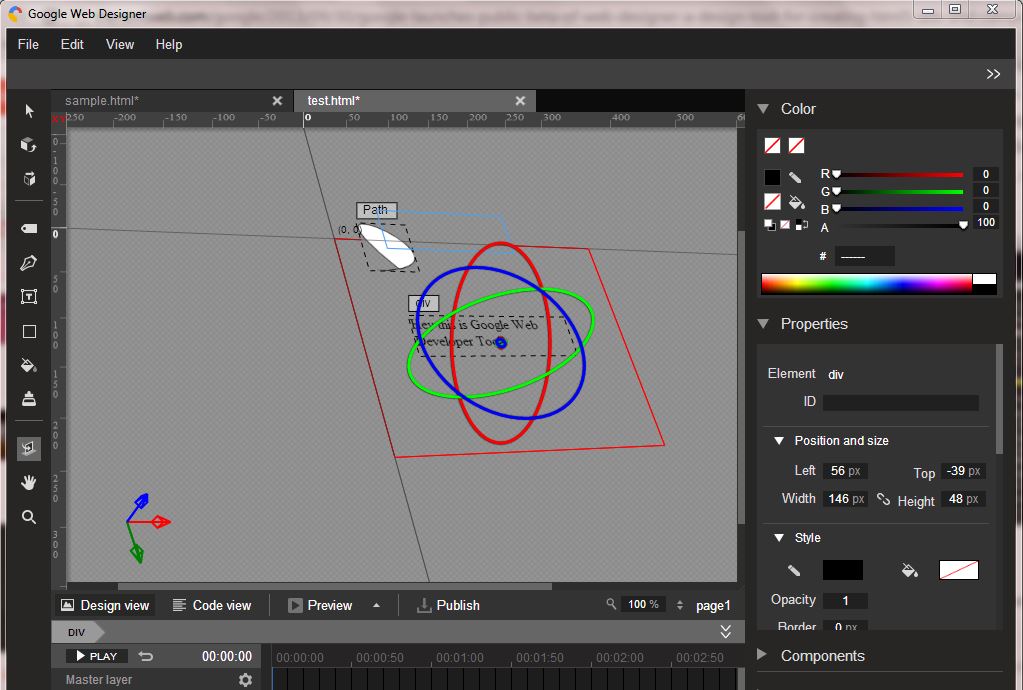Reset to default black and white colors

click(x=770, y=225)
